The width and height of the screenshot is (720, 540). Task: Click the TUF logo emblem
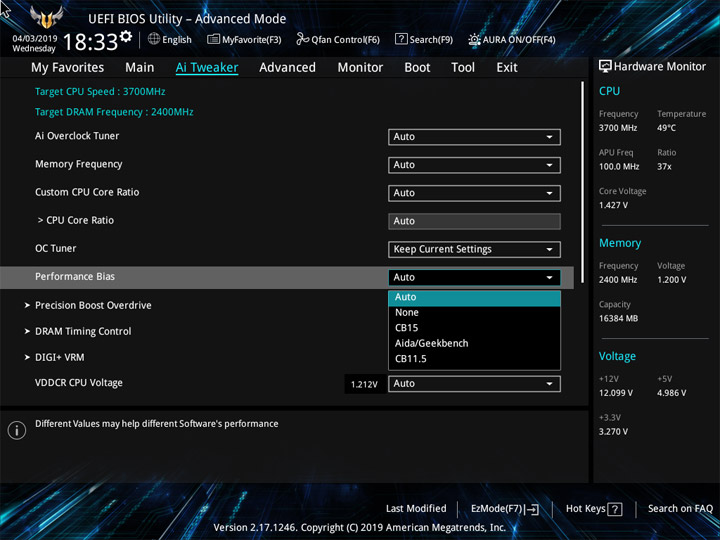coord(46,17)
